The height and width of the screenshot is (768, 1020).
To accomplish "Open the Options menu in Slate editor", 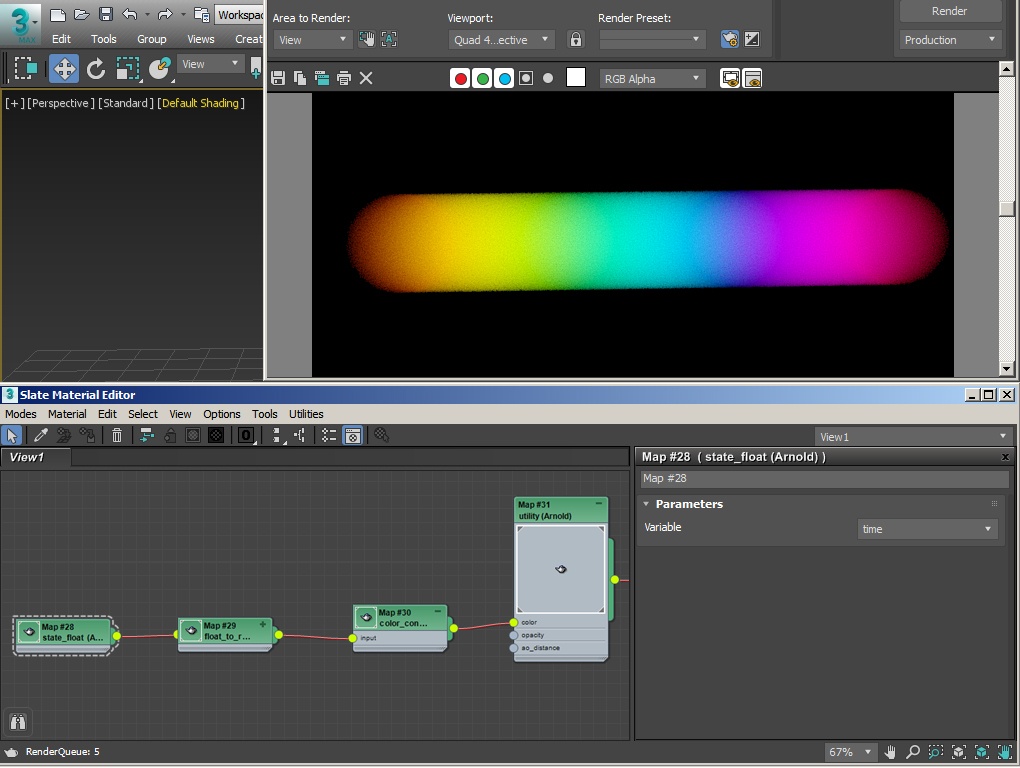I will [222, 414].
